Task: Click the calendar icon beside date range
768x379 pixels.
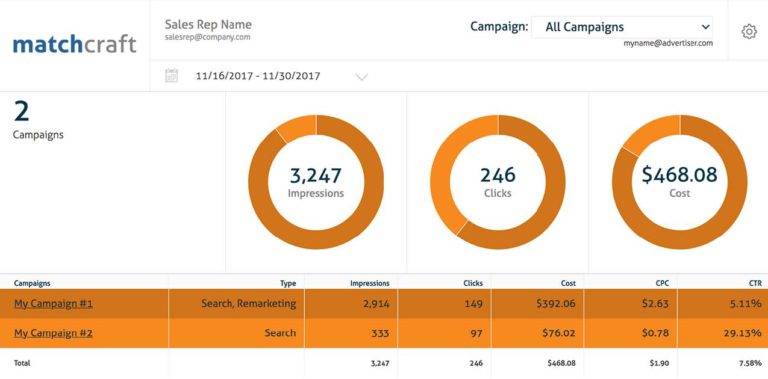Action: (x=171, y=75)
